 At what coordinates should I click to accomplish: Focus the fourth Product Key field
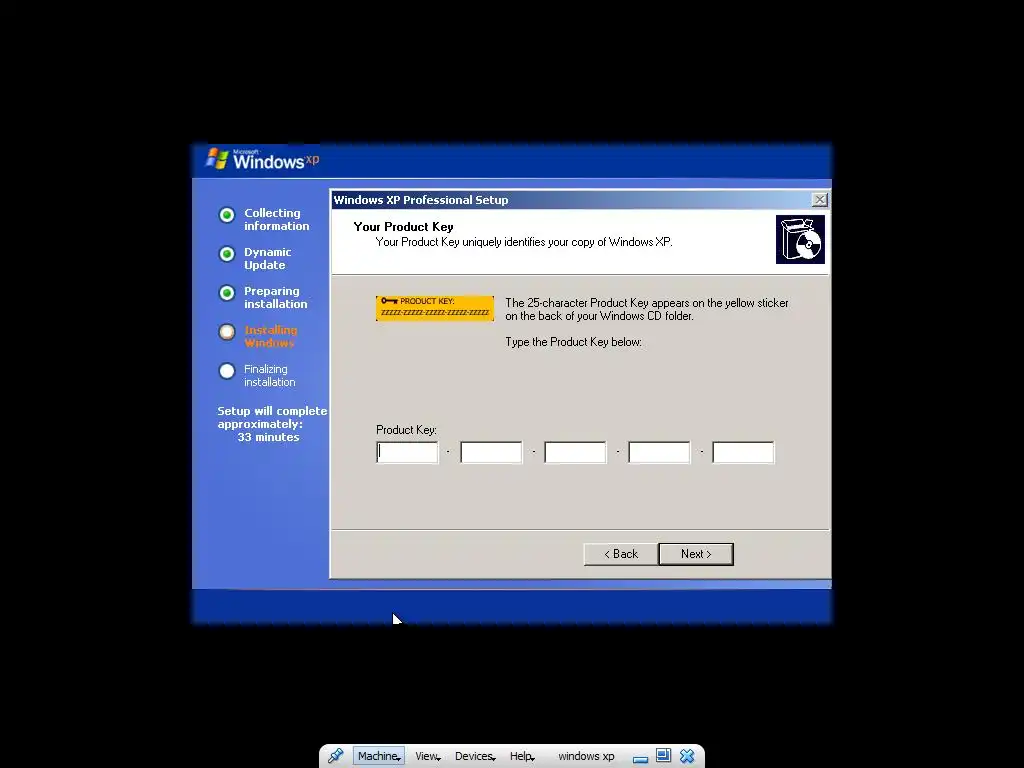(x=659, y=452)
